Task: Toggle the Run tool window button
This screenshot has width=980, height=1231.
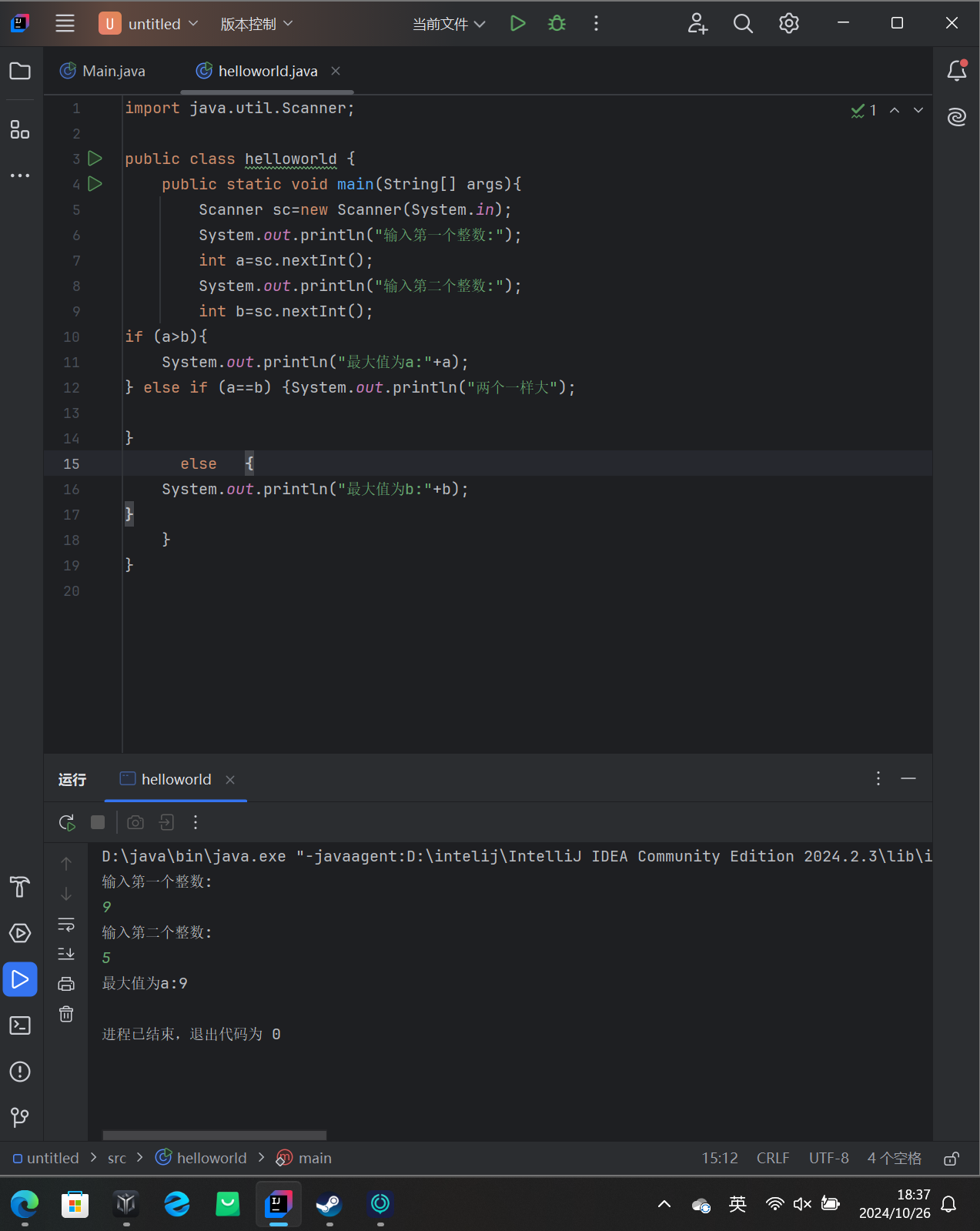Action: [x=20, y=979]
